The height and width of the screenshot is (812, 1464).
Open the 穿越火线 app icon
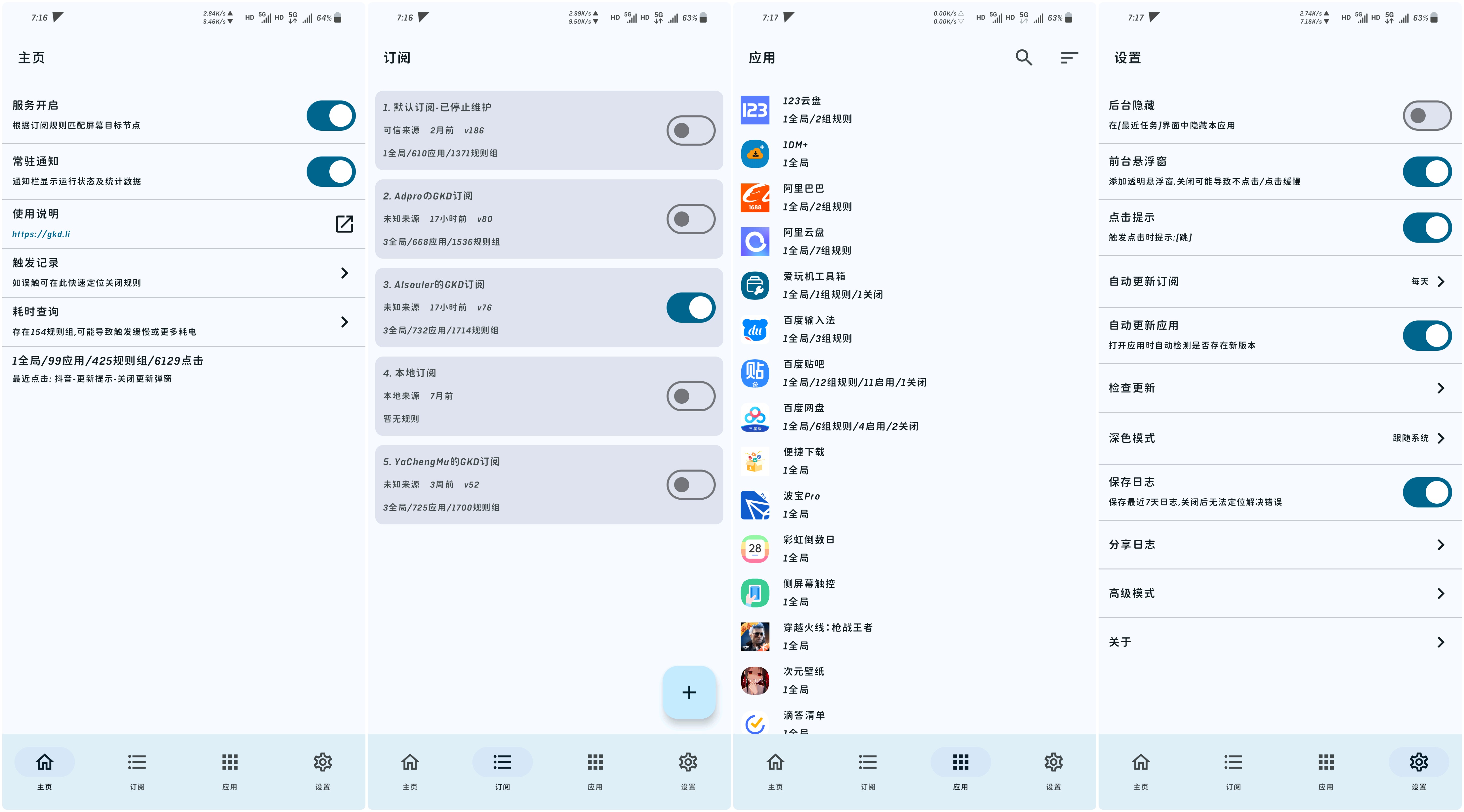click(755, 636)
